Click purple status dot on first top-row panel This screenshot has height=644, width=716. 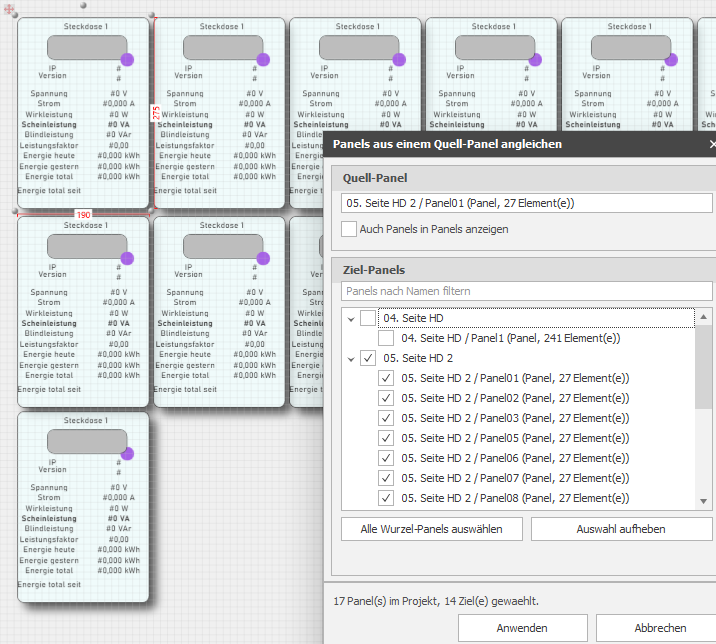tap(127, 59)
